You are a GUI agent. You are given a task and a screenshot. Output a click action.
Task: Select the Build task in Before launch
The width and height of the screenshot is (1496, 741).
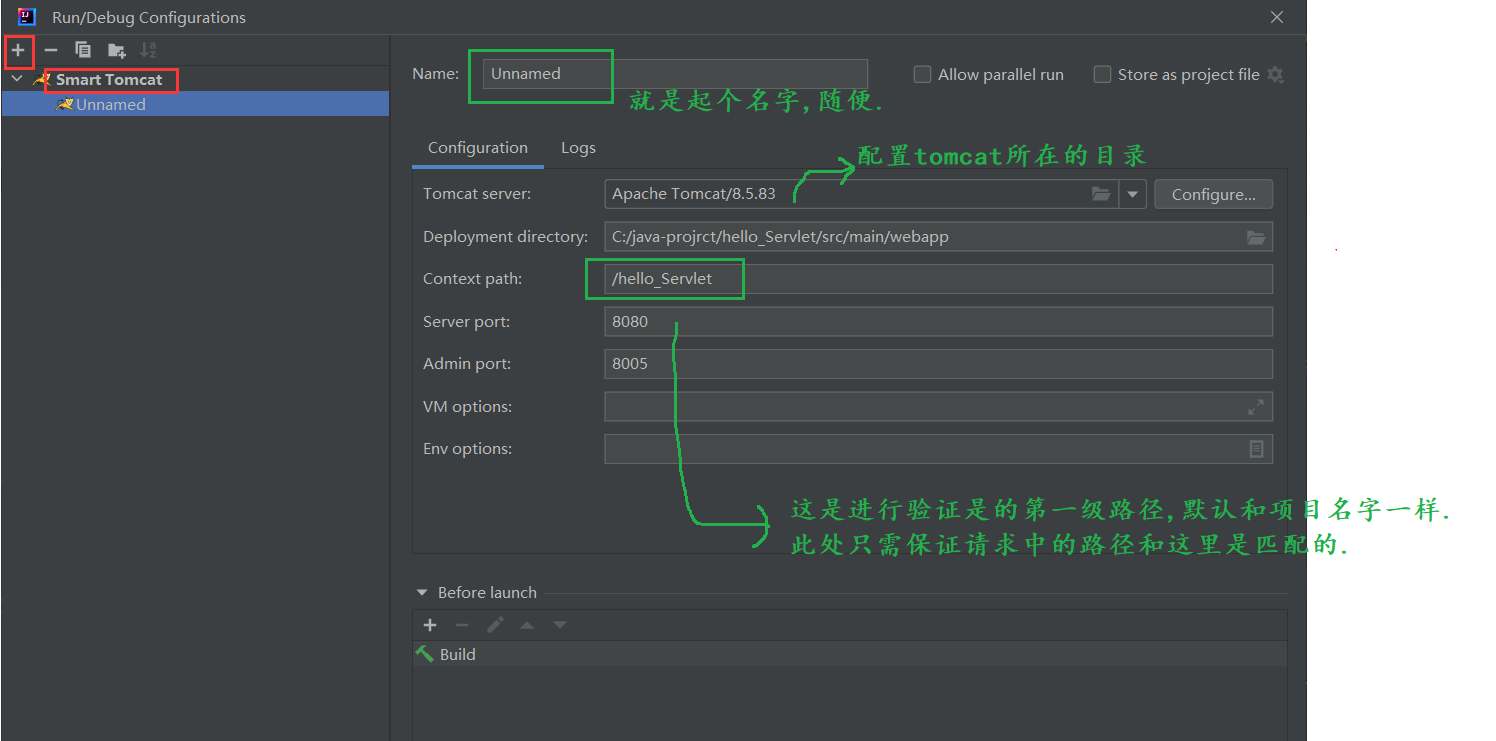(x=849, y=654)
